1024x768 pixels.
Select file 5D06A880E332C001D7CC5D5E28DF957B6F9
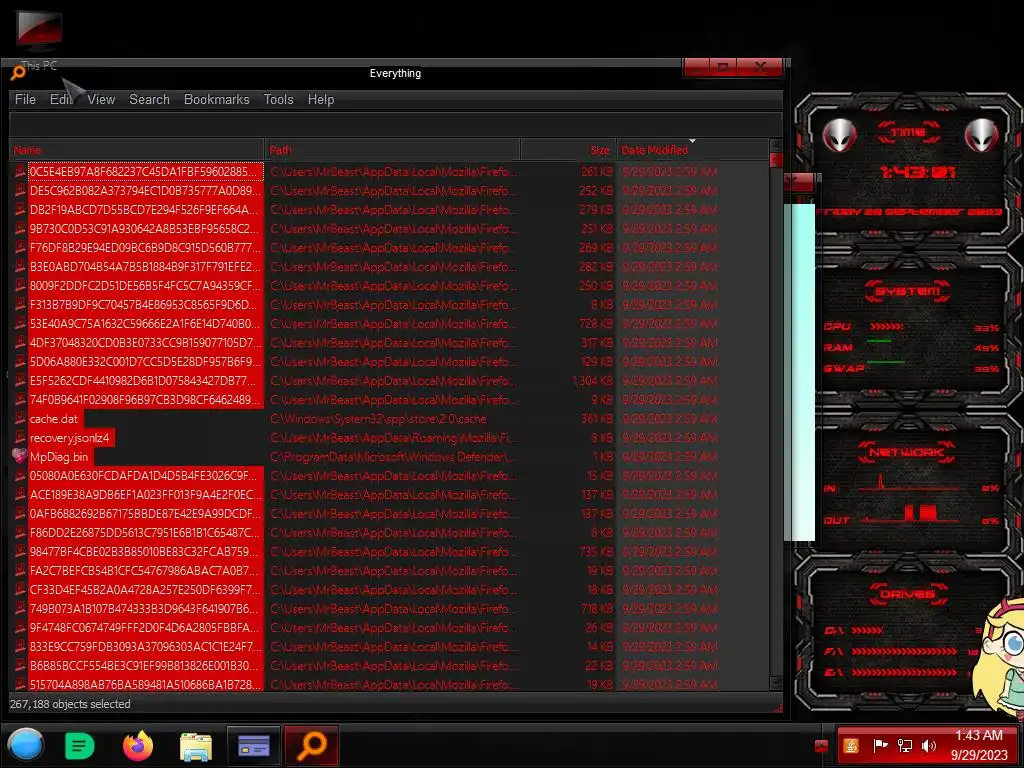[x=145, y=362]
